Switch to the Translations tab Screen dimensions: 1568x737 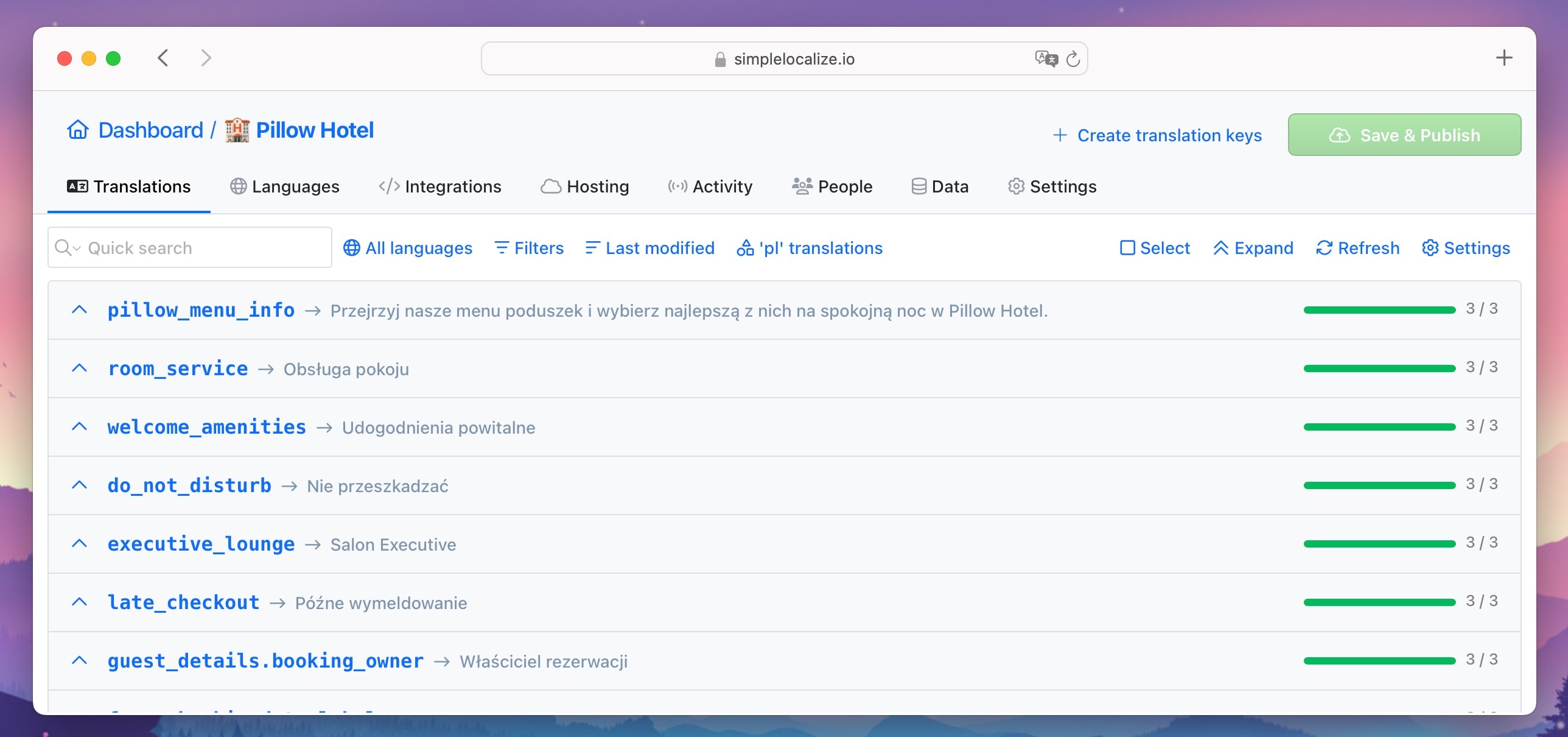[x=128, y=186]
